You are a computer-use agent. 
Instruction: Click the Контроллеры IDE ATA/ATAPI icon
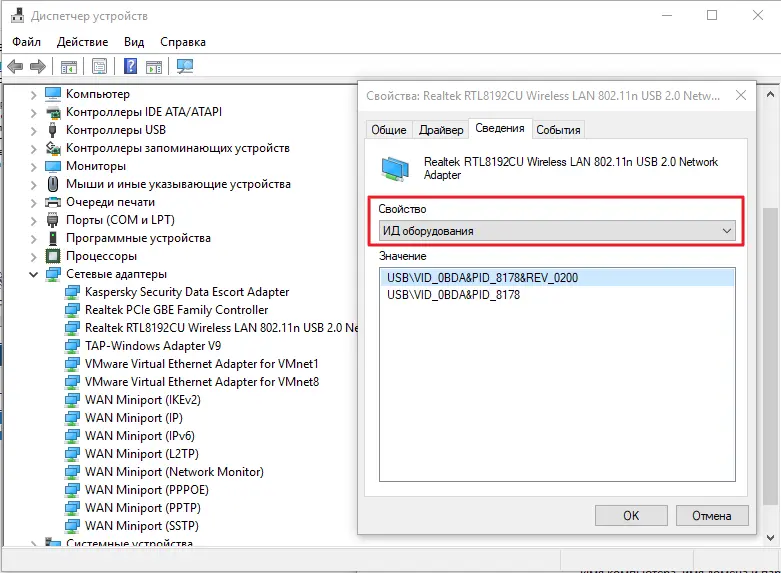coord(53,112)
